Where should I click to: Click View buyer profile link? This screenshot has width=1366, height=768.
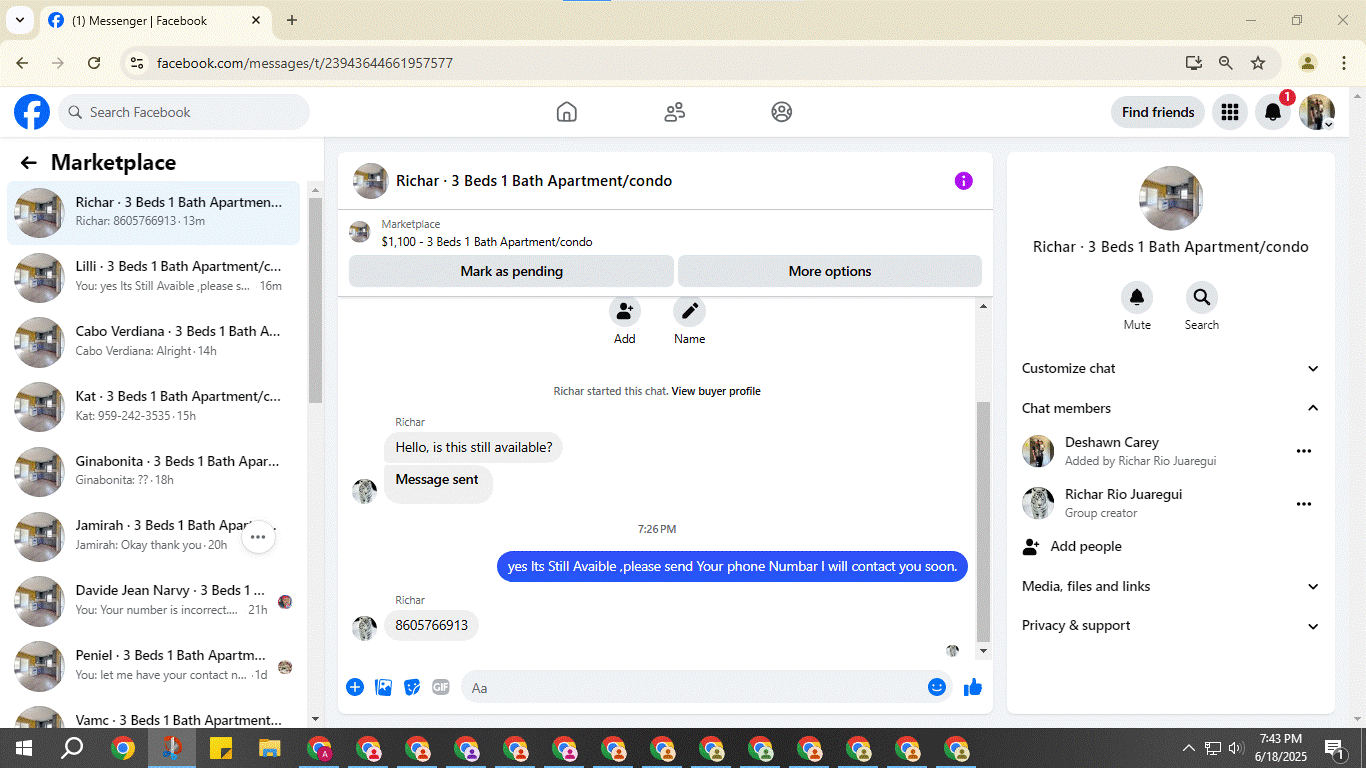pyautogui.click(x=716, y=391)
